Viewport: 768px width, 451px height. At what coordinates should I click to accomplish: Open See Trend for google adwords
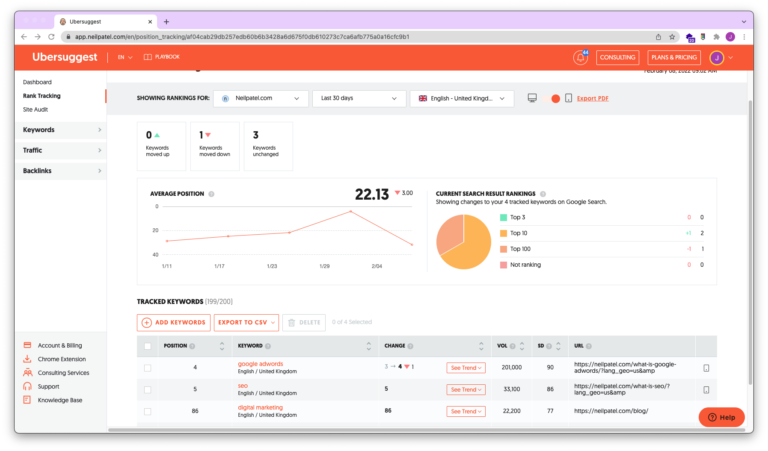(x=466, y=368)
